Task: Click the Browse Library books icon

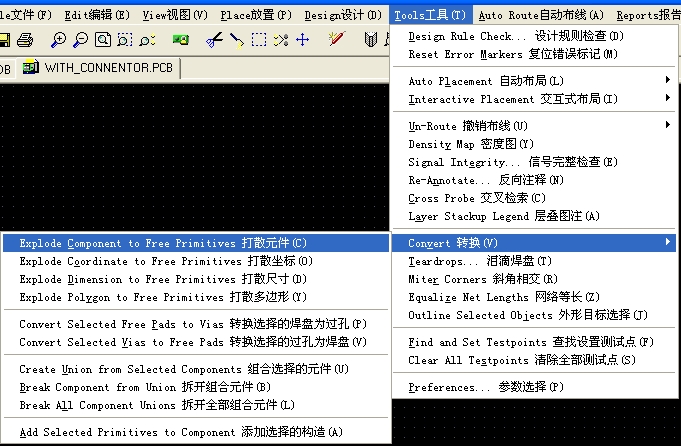Action: pos(370,40)
